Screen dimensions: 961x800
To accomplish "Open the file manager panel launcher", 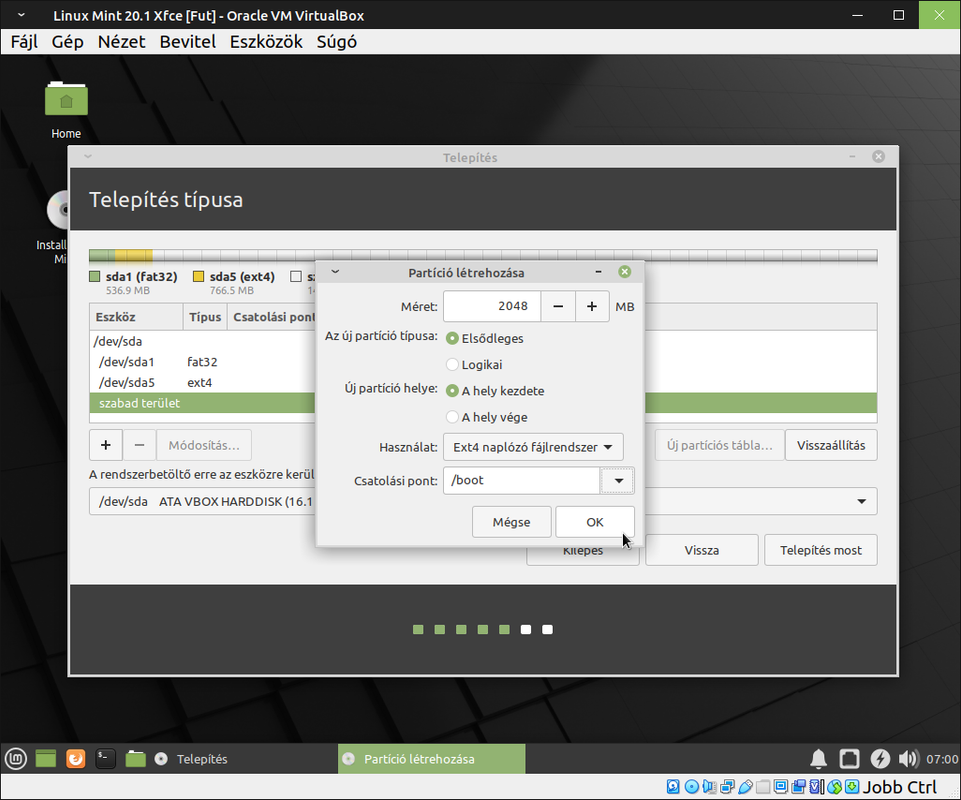I will click(135, 759).
